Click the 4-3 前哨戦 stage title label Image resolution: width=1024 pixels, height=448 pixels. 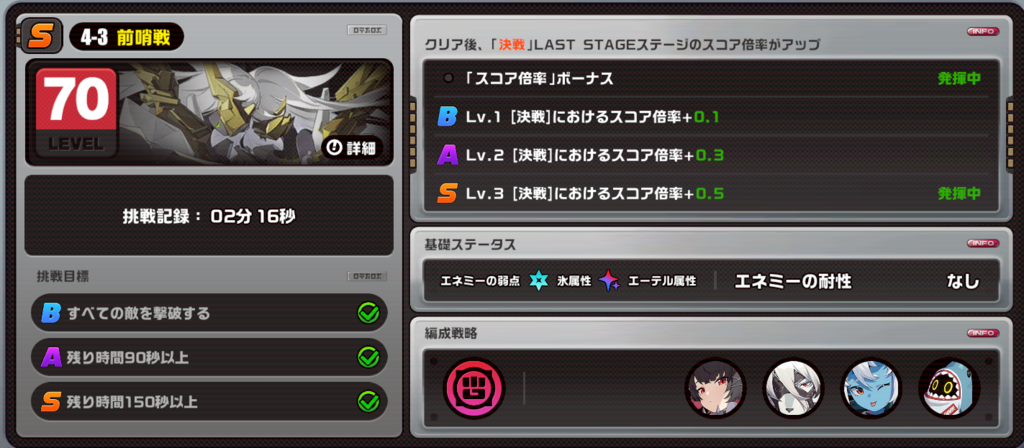click(x=126, y=37)
